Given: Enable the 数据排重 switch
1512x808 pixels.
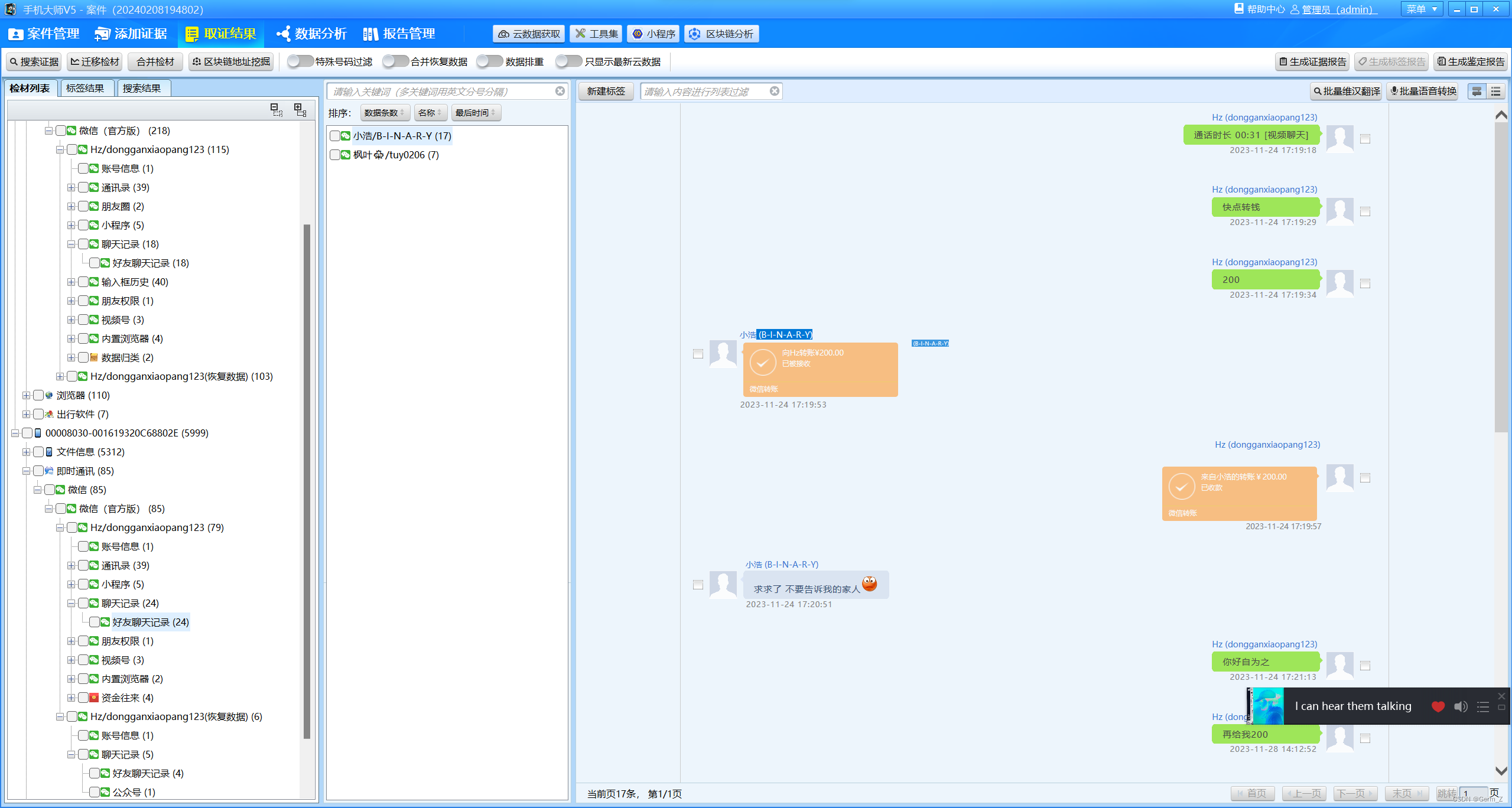Looking at the screenshot, I should coord(489,61).
